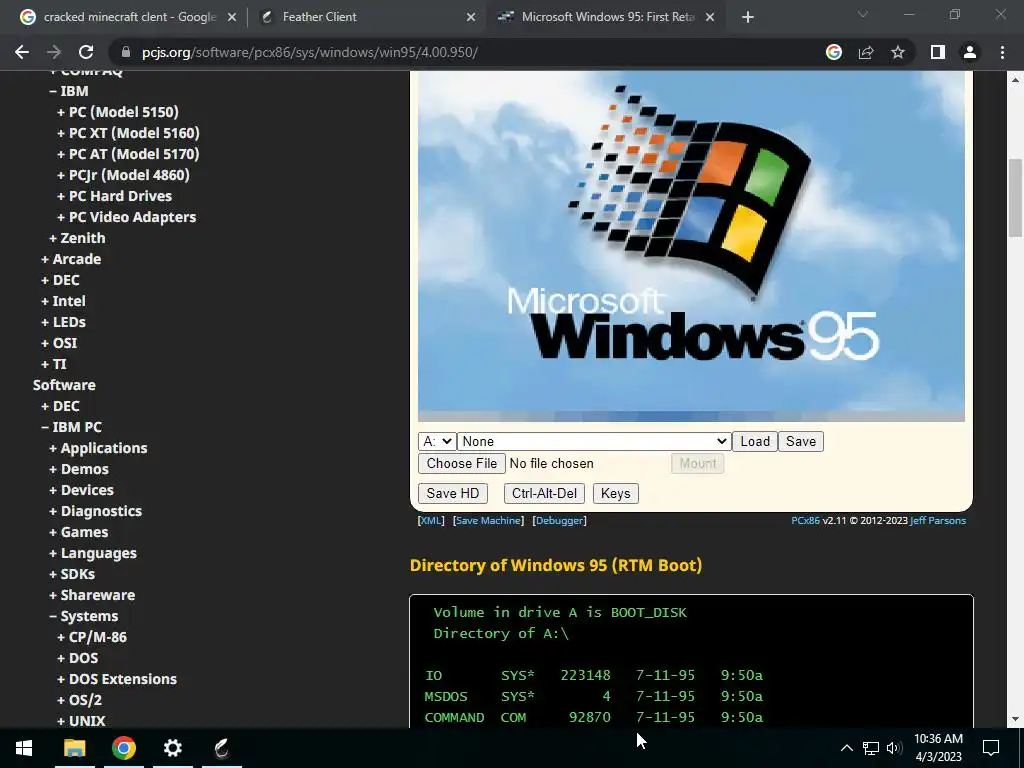Expand PC XT (Model 5160)

pyautogui.click(x=129, y=133)
